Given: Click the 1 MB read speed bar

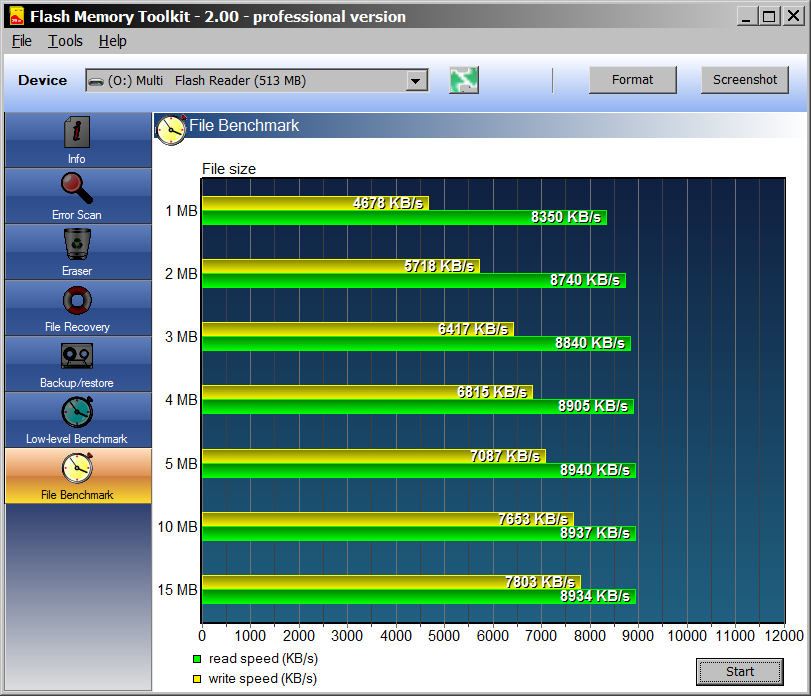Looking at the screenshot, I should (404, 217).
